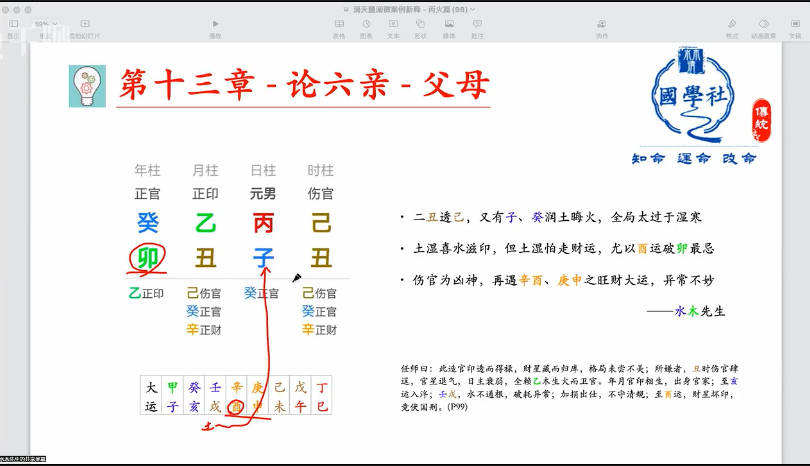Expand the document title chevron in title bar
Viewport: 810px width, 466px height.
472,9
